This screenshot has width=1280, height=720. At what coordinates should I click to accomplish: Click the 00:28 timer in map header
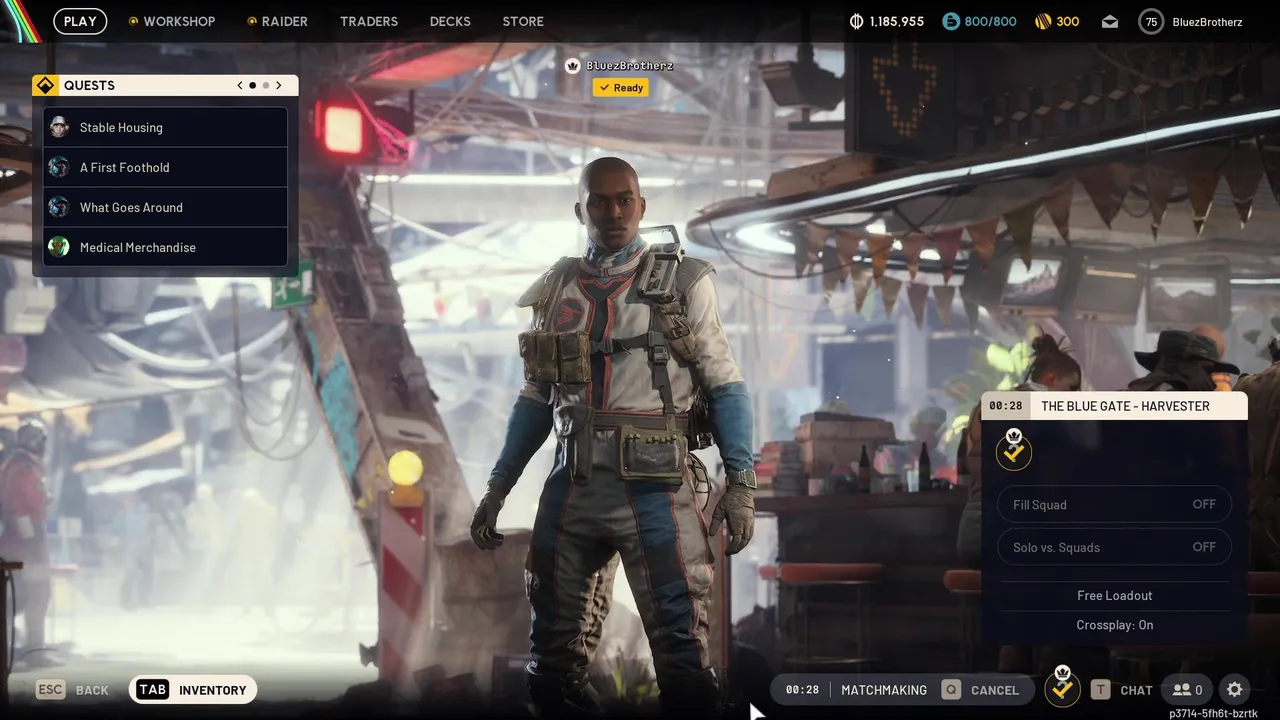click(1006, 406)
